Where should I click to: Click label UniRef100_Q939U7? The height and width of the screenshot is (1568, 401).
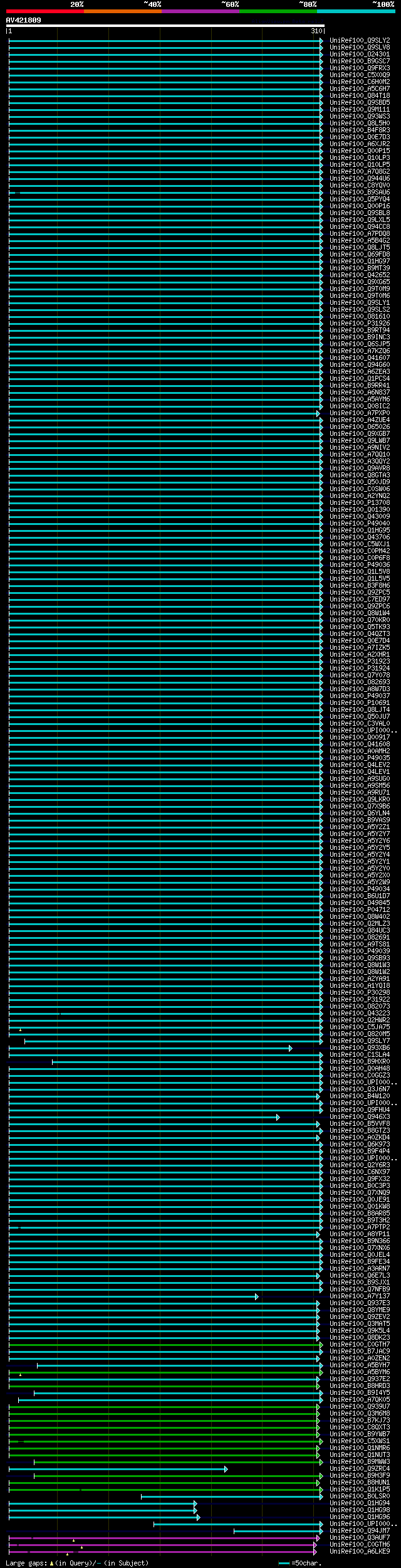(x=360, y=1407)
